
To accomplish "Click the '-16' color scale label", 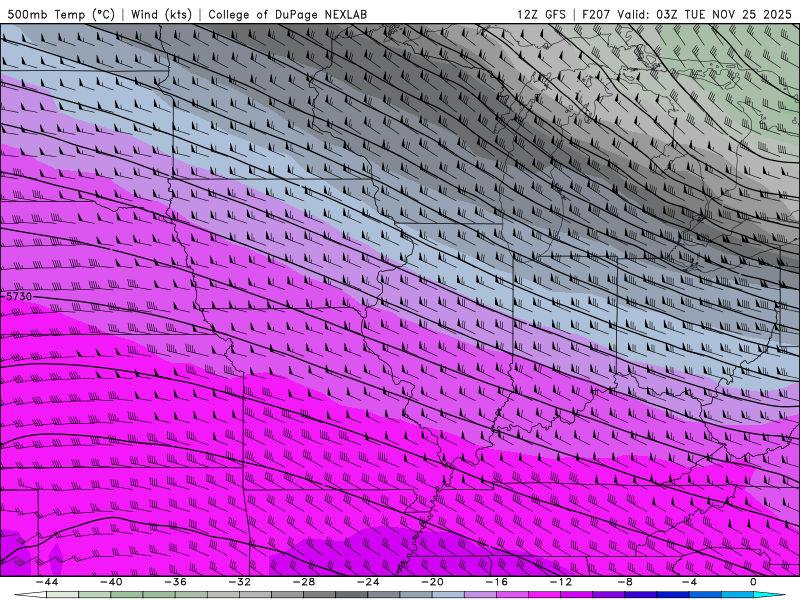I will click(496, 582).
